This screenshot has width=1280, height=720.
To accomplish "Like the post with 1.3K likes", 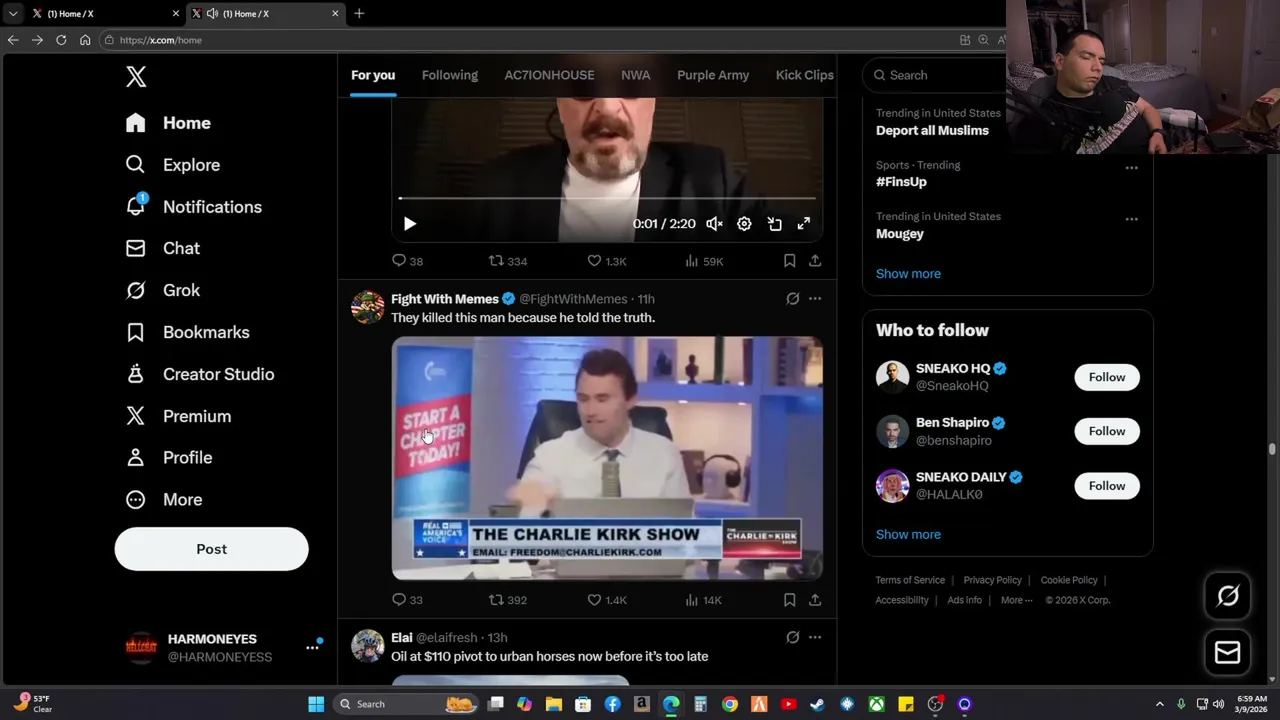I will pos(606,261).
